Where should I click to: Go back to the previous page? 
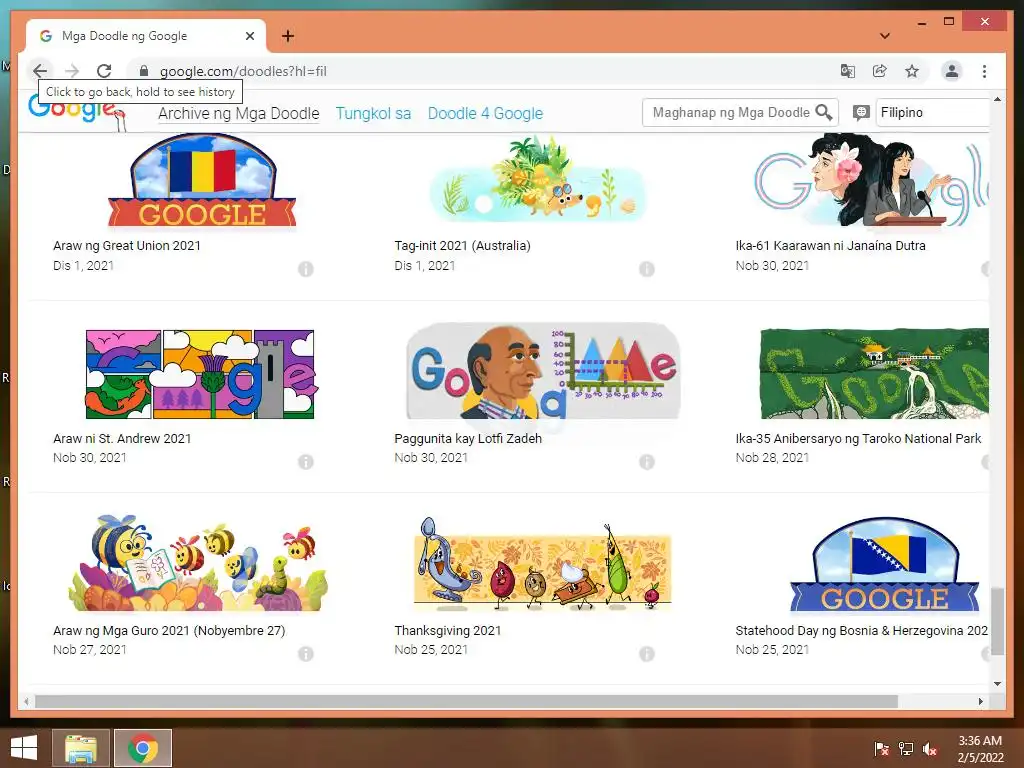pos(40,71)
